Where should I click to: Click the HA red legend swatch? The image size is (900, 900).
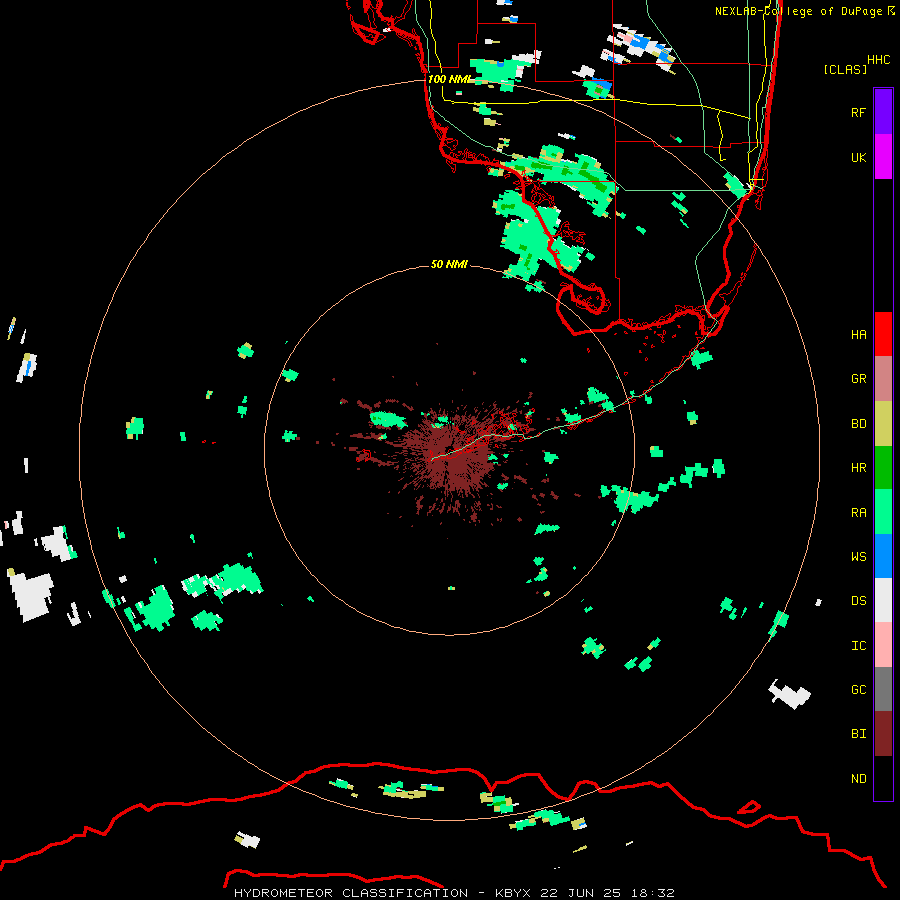pos(883,334)
